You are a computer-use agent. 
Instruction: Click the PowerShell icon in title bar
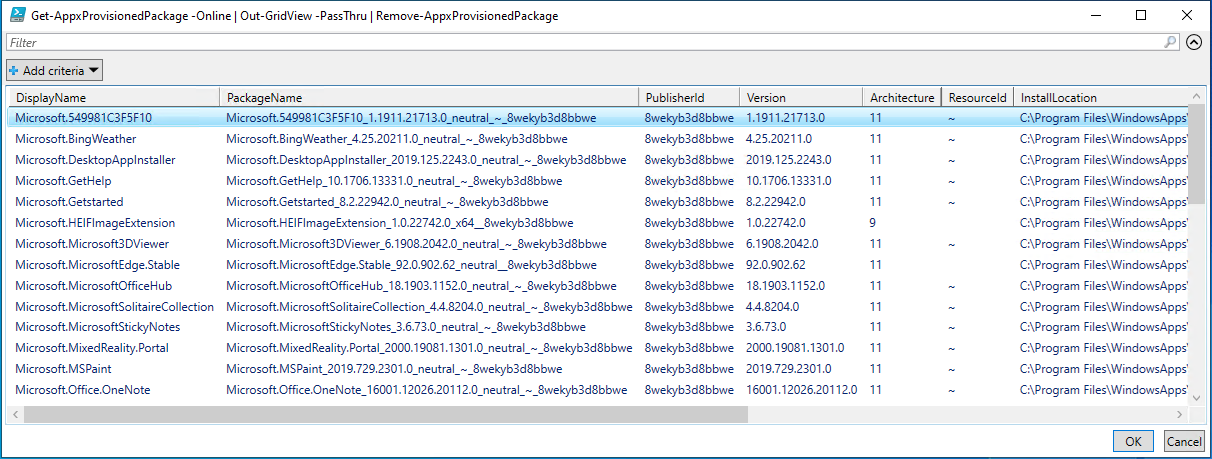point(17,15)
